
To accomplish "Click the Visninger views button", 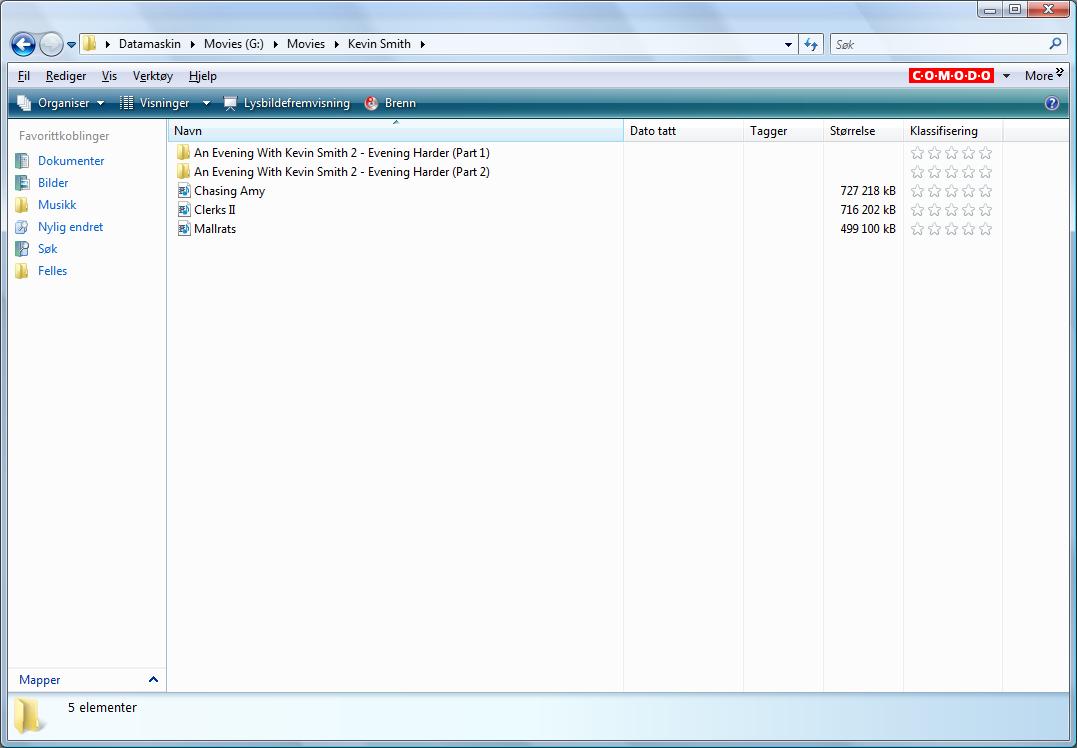I will coord(155,103).
